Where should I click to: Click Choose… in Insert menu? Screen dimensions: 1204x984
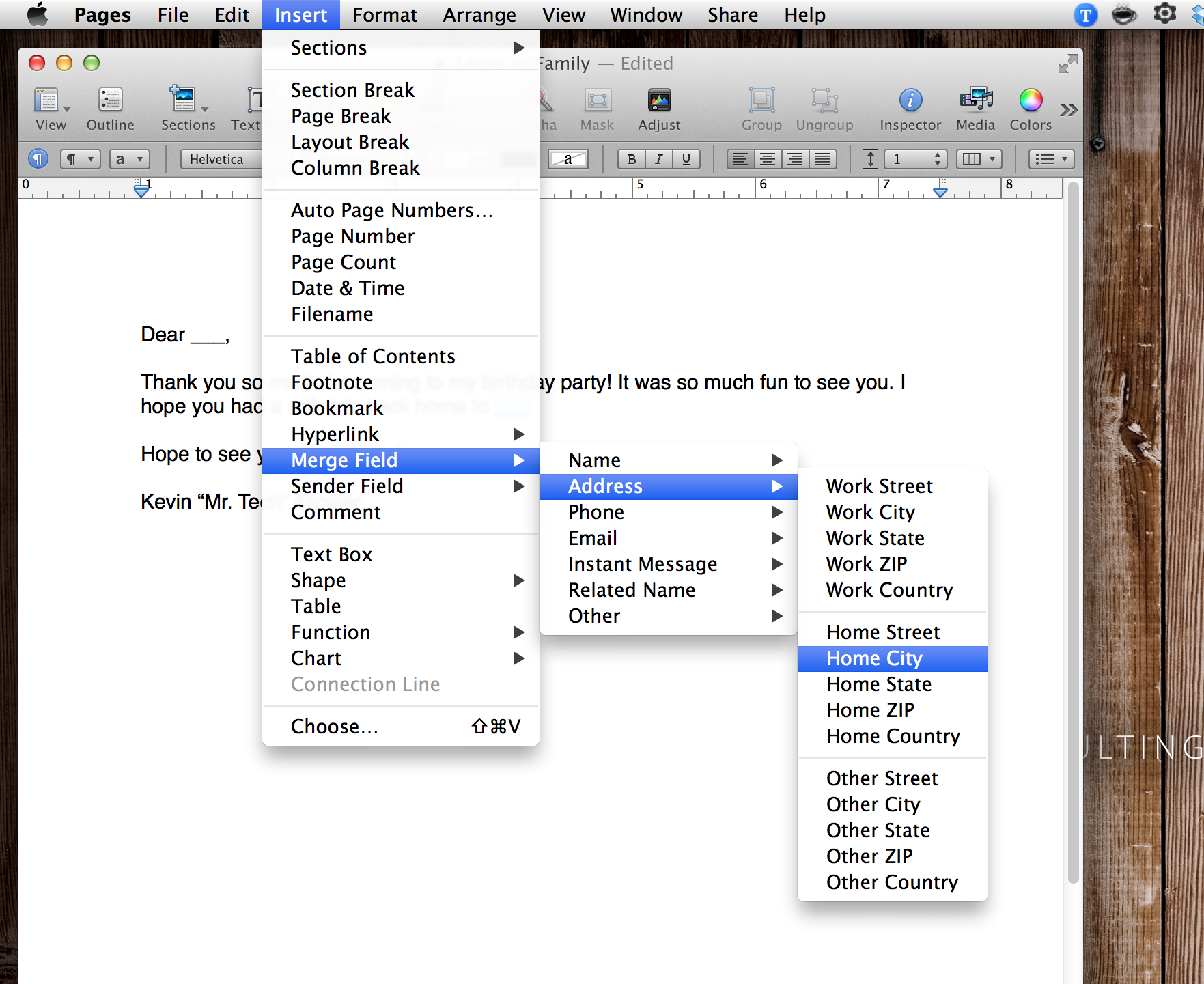click(x=401, y=727)
